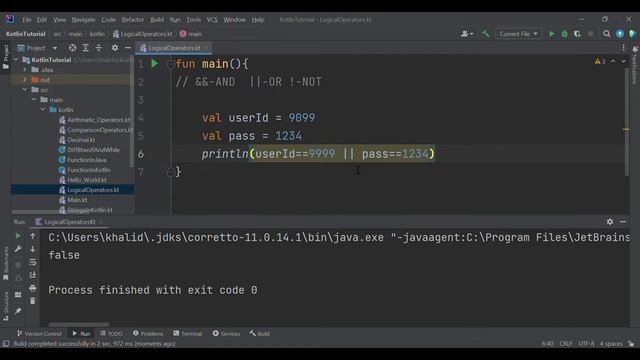Viewport: 640px width, 360px height.
Task: Fold the main function at line 1
Action: click(171, 64)
